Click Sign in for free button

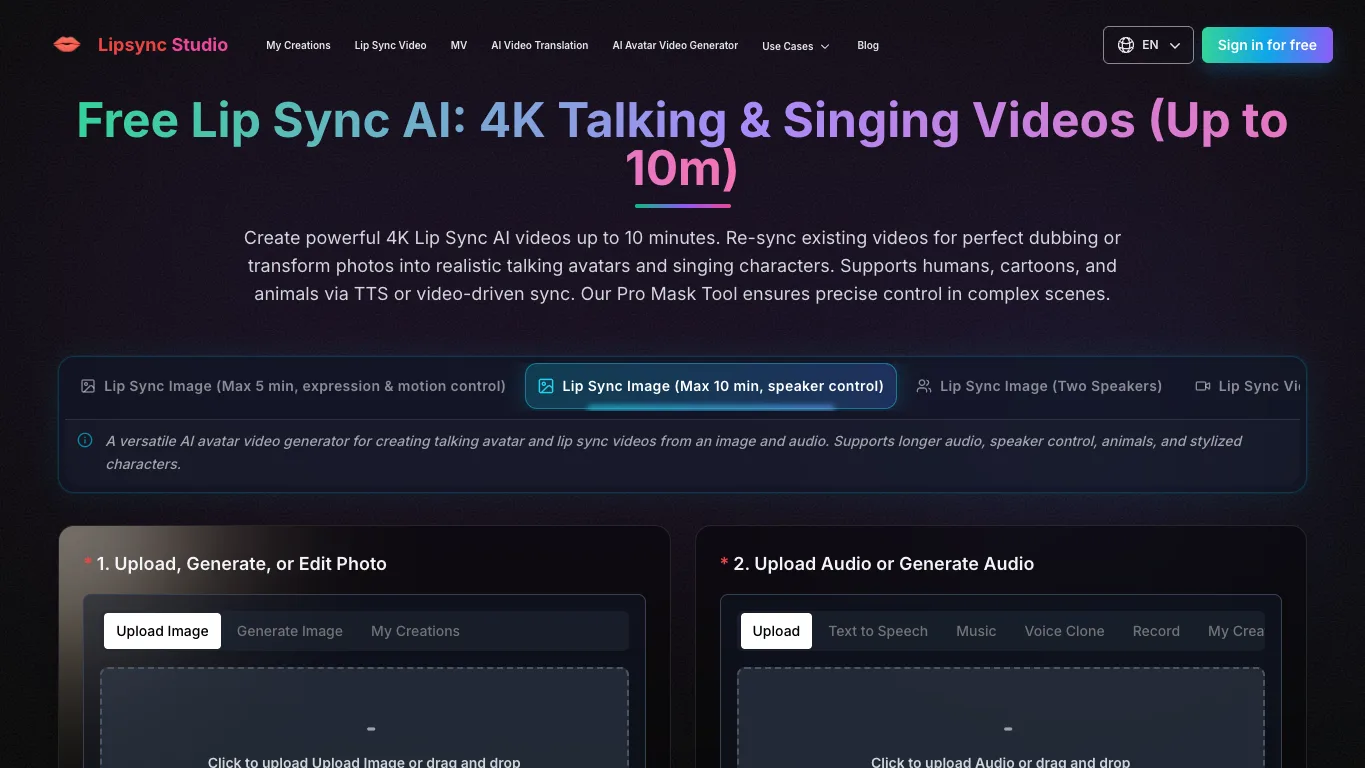click(x=1267, y=45)
